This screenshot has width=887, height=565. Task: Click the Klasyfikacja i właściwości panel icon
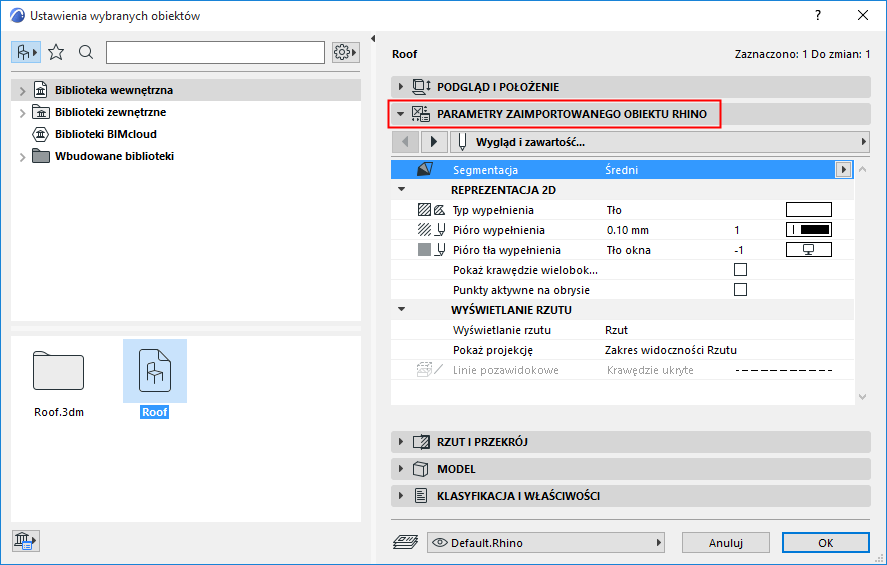point(421,495)
